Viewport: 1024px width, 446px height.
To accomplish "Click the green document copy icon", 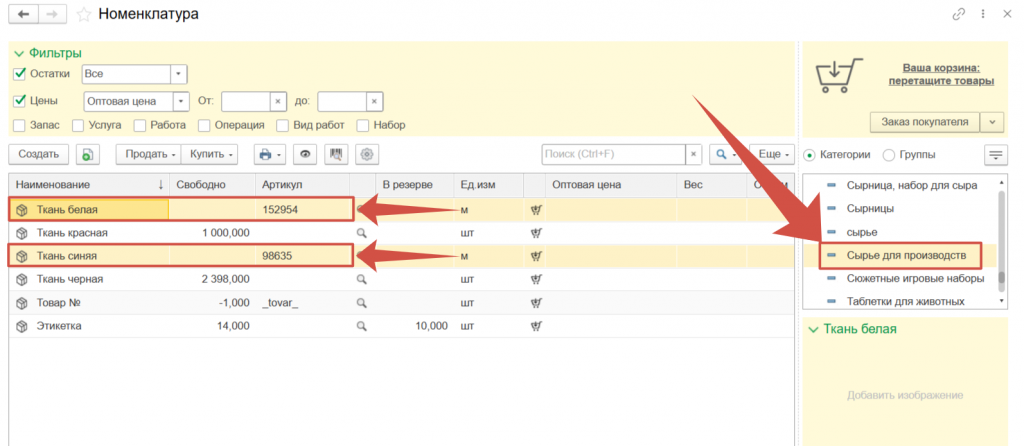I will point(88,155).
